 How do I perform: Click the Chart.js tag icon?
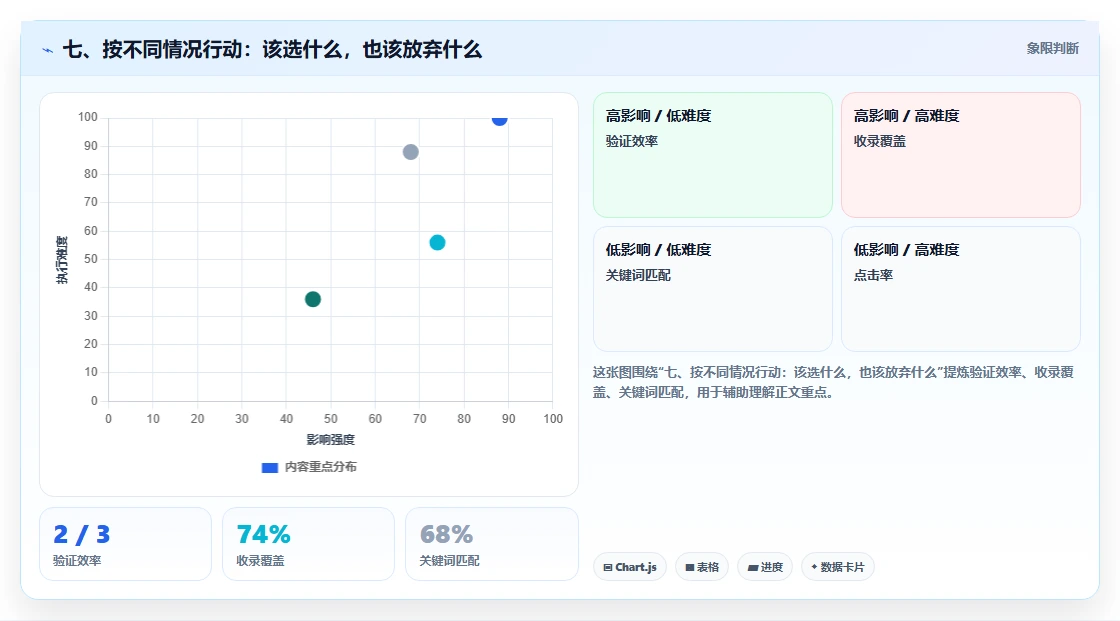click(x=608, y=567)
